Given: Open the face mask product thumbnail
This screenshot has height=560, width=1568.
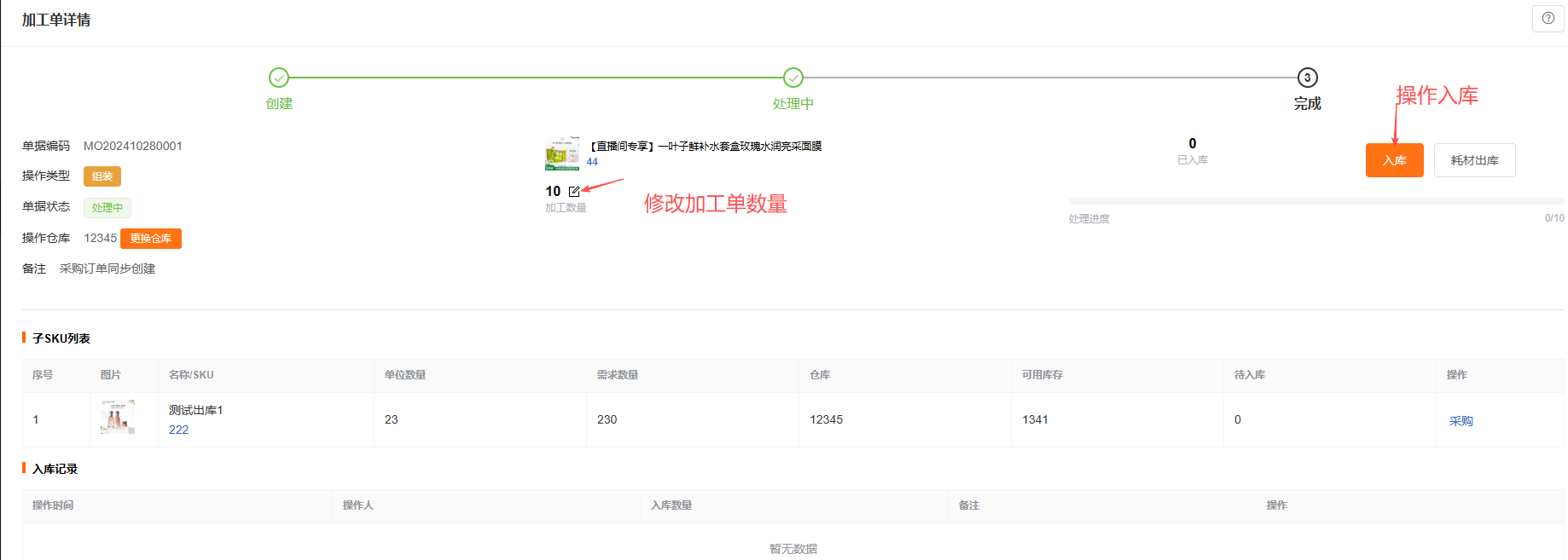Looking at the screenshot, I should click(x=562, y=153).
